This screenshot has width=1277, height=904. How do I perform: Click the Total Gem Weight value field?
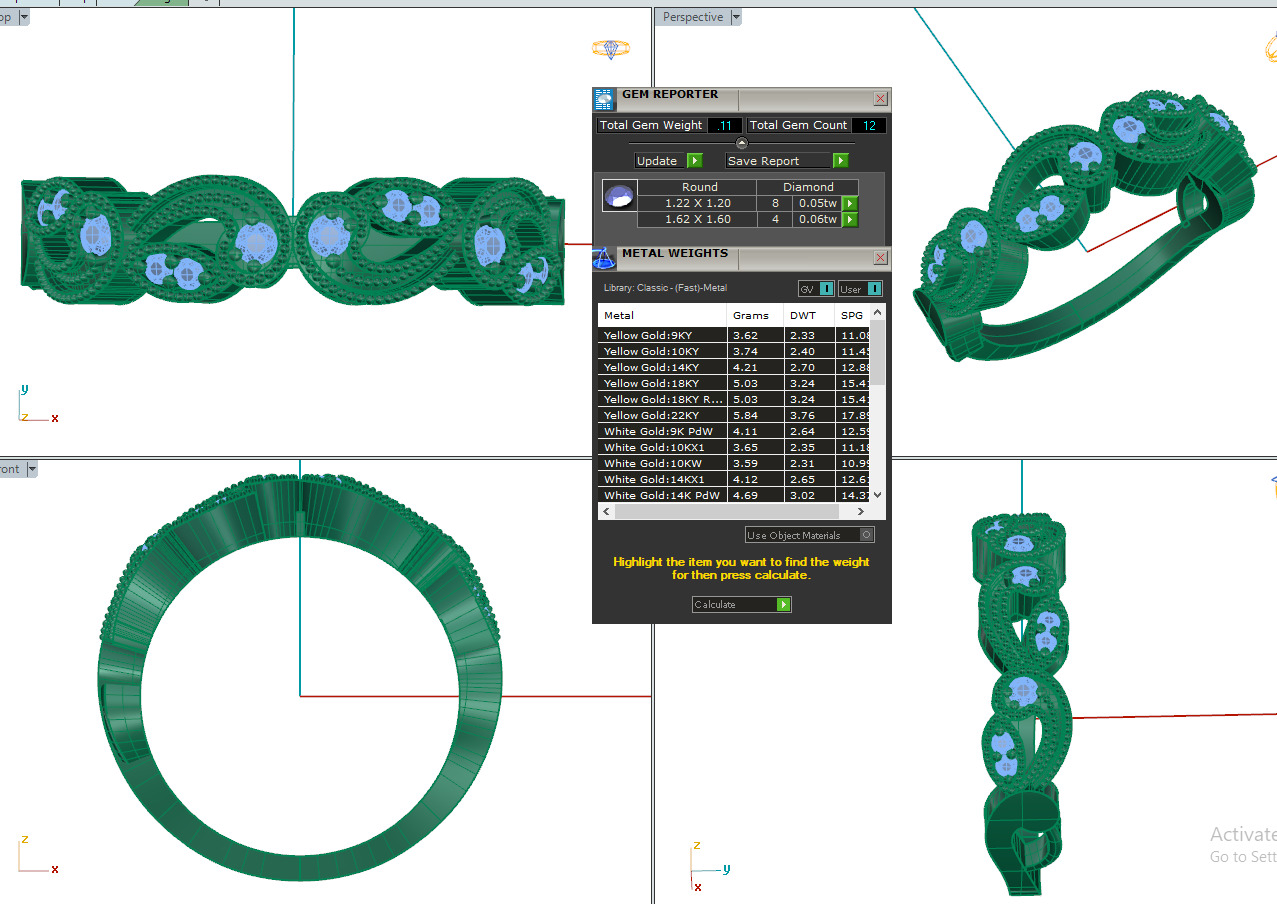click(724, 126)
